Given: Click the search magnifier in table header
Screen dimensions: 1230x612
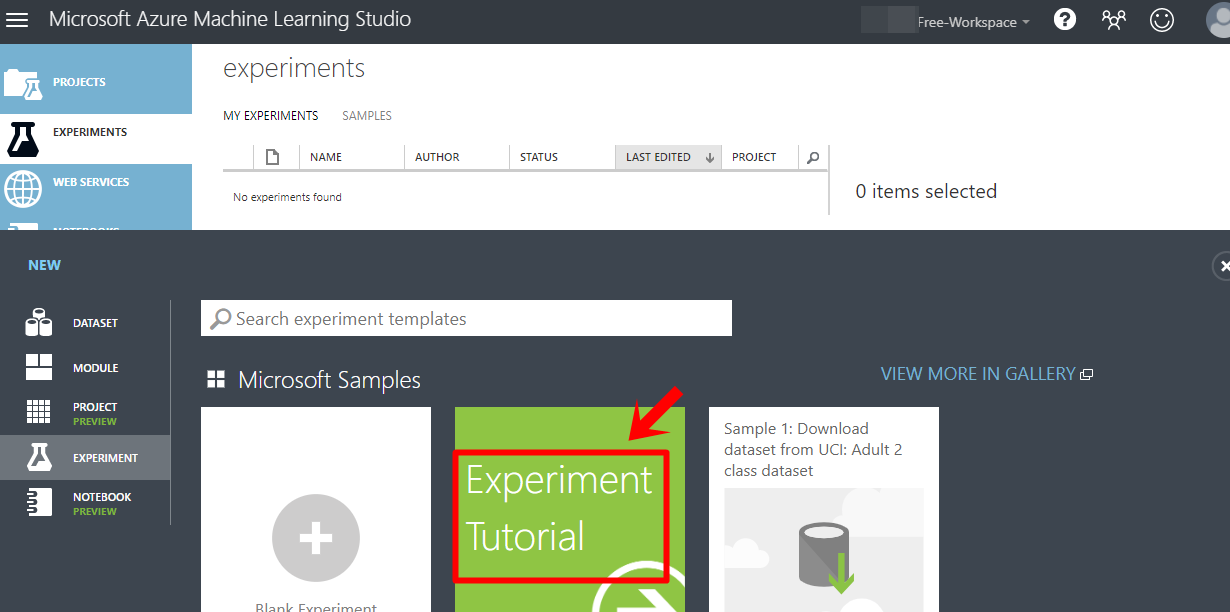Looking at the screenshot, I should pos(813,157).
